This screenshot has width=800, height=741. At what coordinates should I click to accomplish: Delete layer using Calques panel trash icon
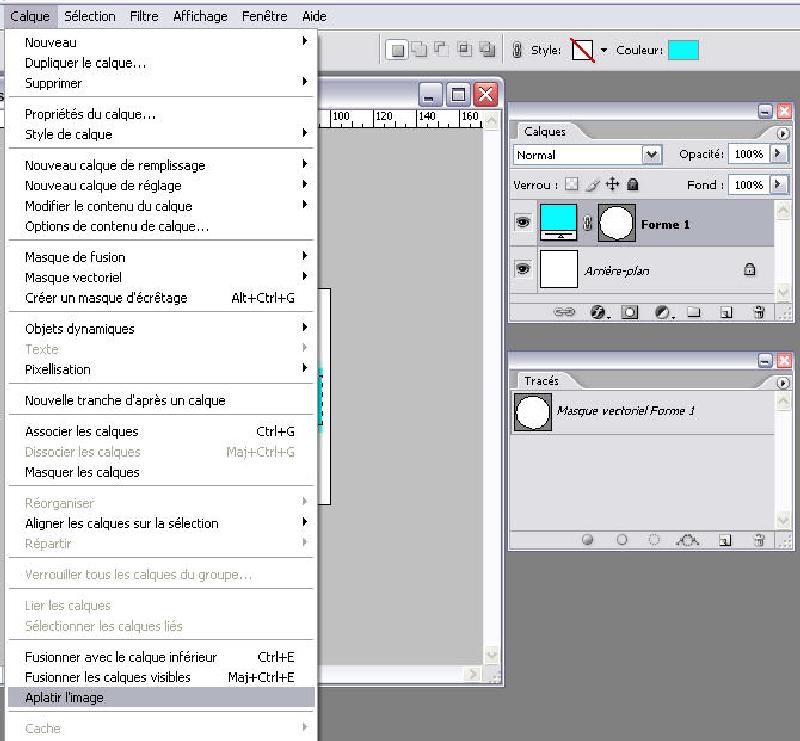tap(759, 312)
